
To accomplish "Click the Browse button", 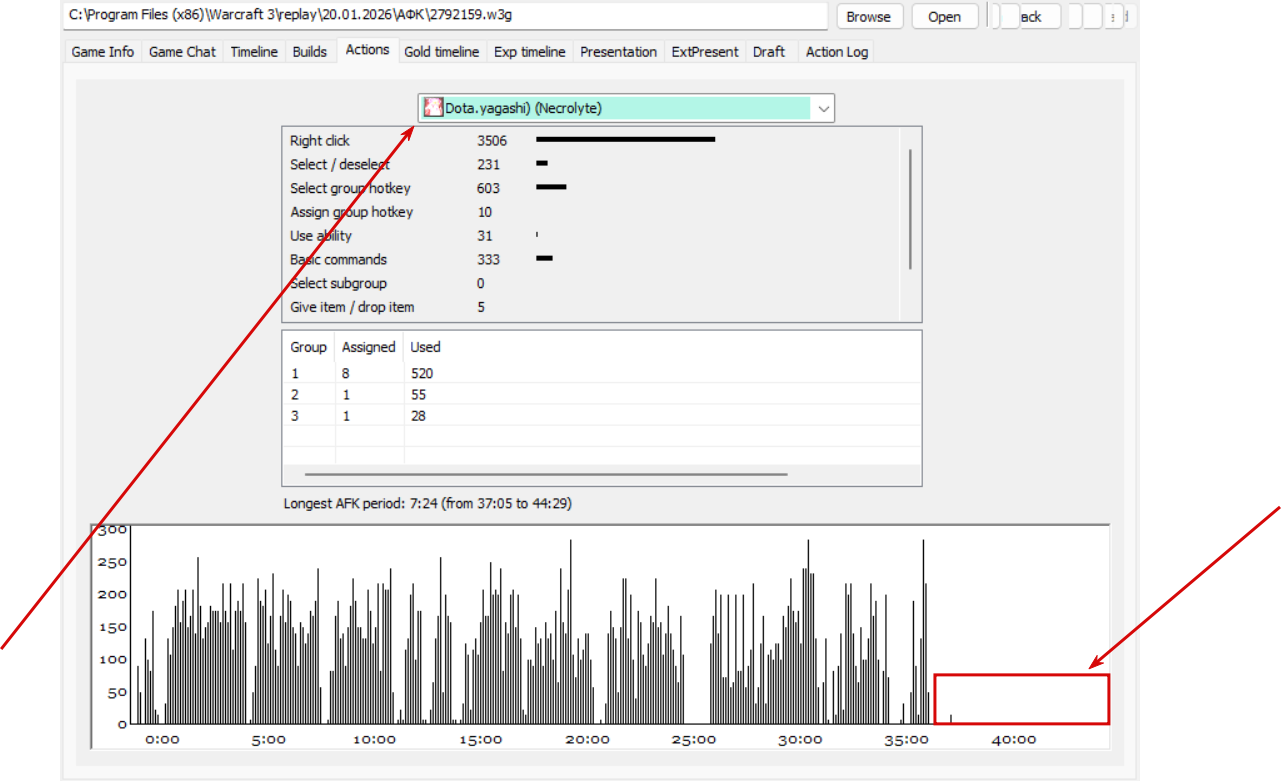I will [869, 16].
